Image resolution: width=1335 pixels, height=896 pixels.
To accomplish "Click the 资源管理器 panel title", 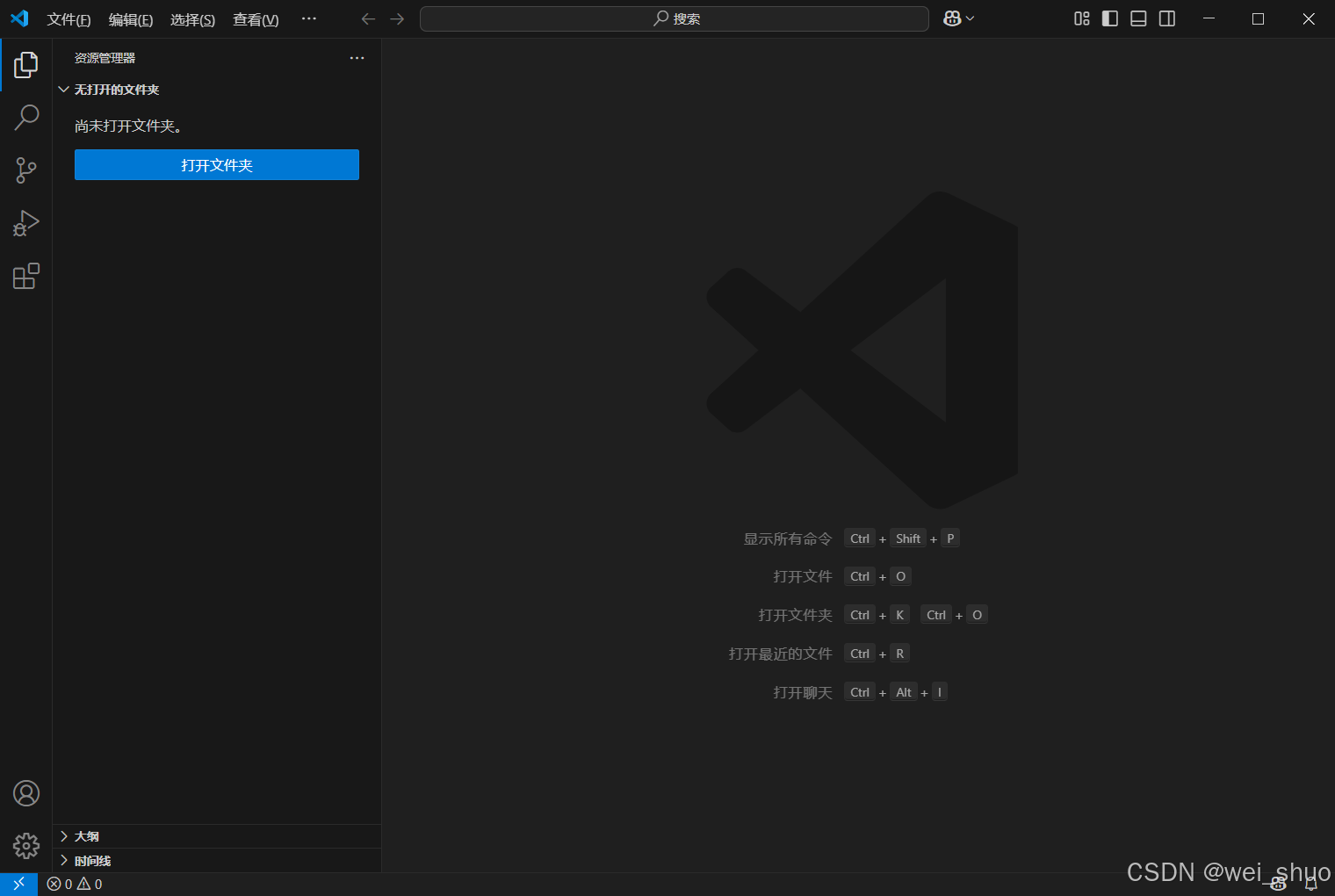I will click(x=105, y=58).
